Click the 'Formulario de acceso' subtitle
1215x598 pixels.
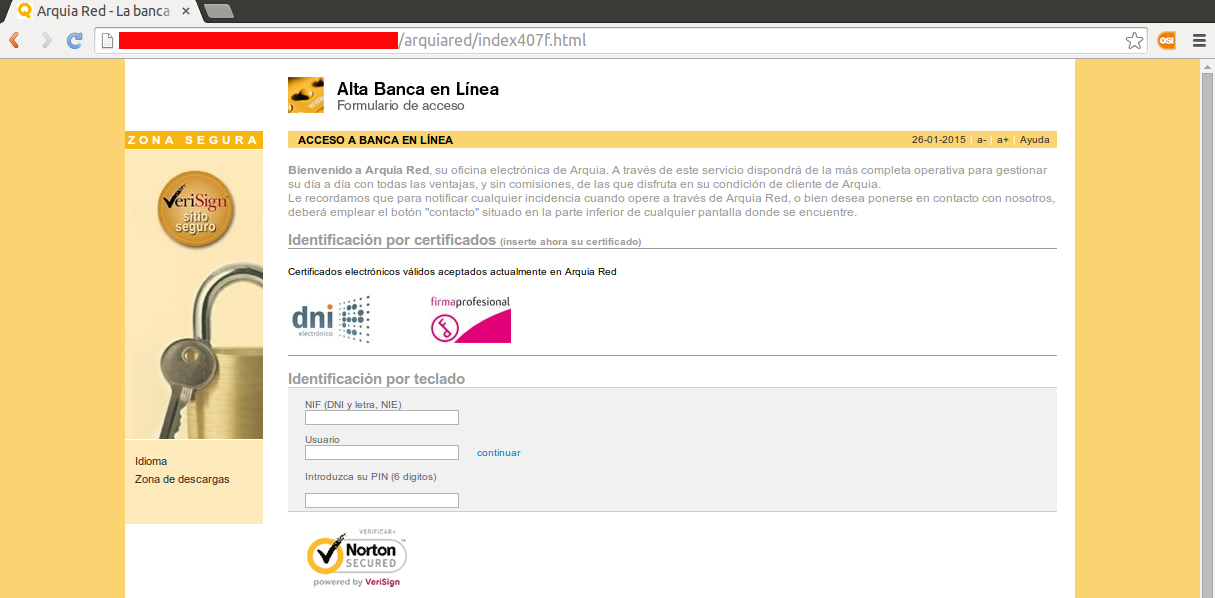tap(401, 106)
